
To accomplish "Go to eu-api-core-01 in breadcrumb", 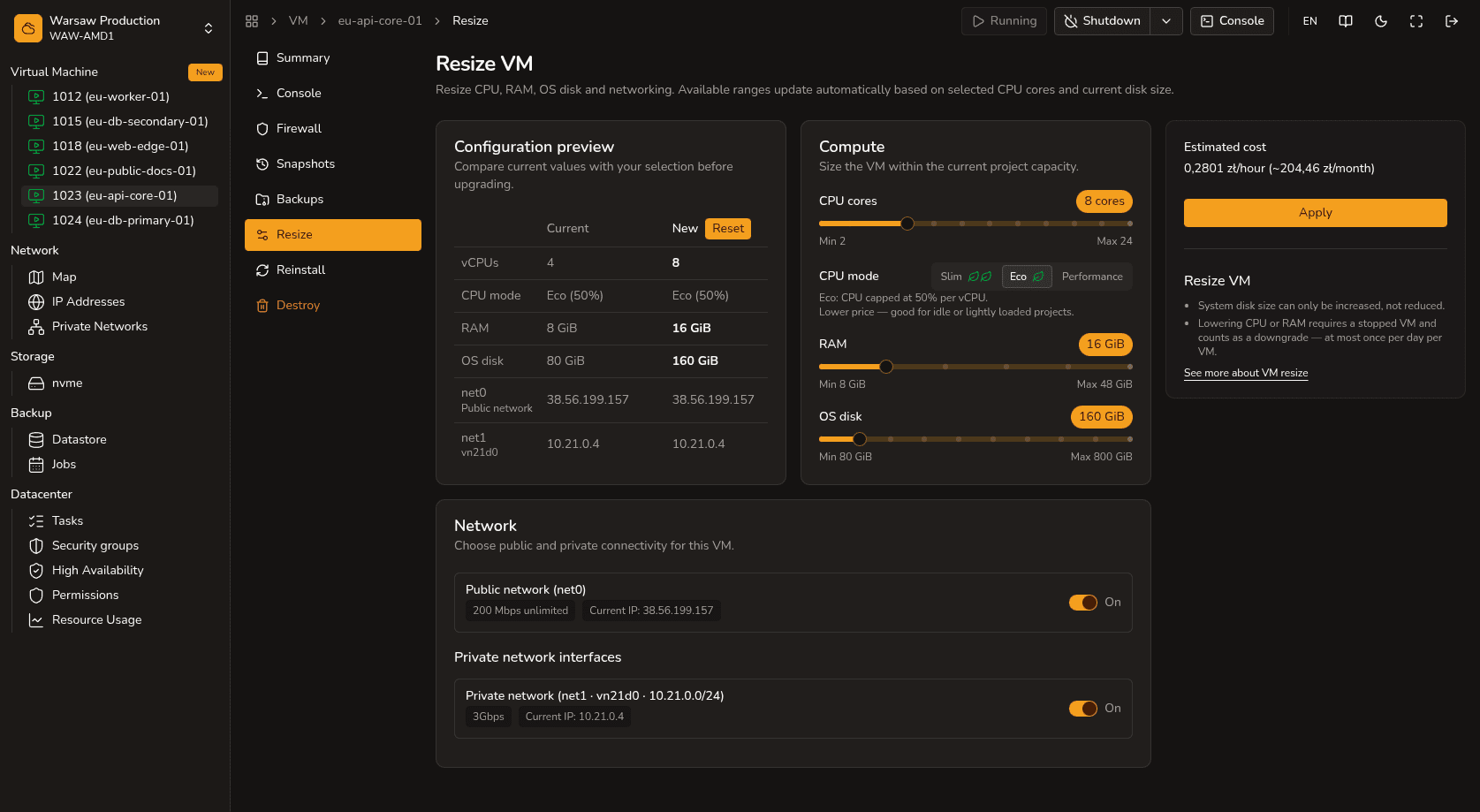I will click(x=380, y=20).
